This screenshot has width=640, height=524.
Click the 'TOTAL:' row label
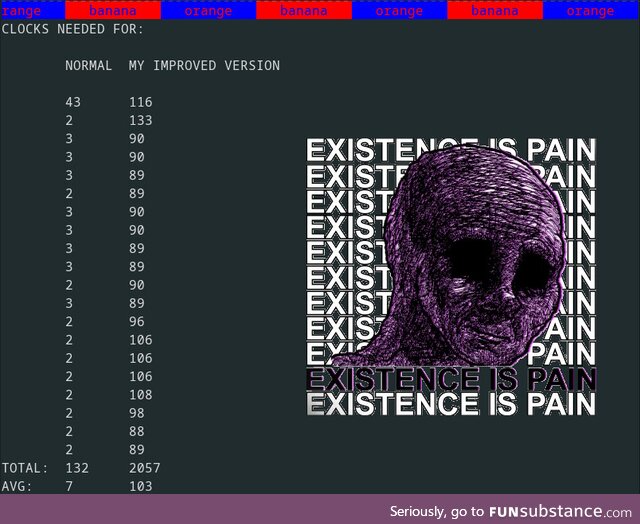tap(24, 468)
